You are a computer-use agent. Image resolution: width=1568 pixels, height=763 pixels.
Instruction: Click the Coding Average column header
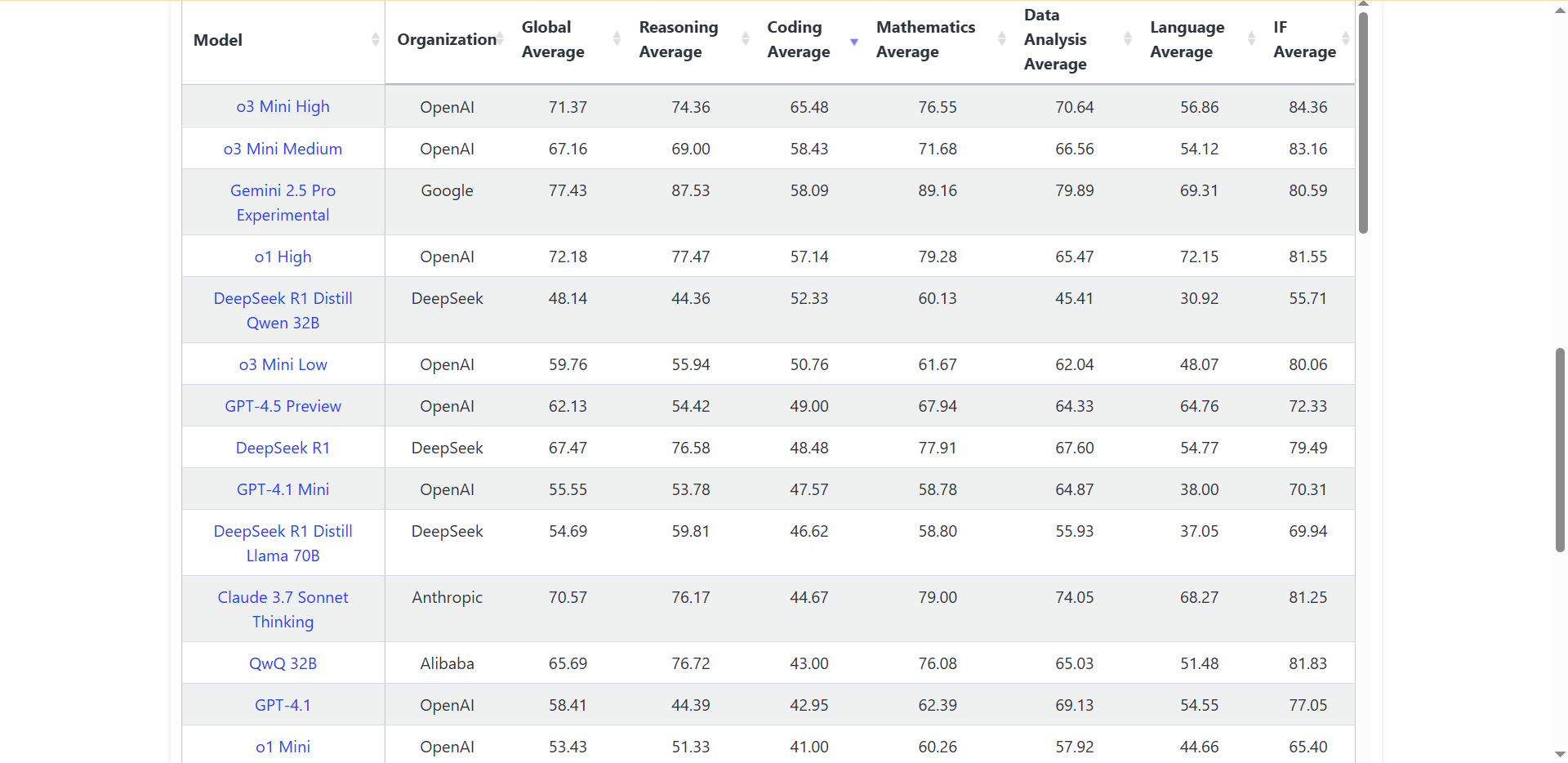tap(798, 39)
